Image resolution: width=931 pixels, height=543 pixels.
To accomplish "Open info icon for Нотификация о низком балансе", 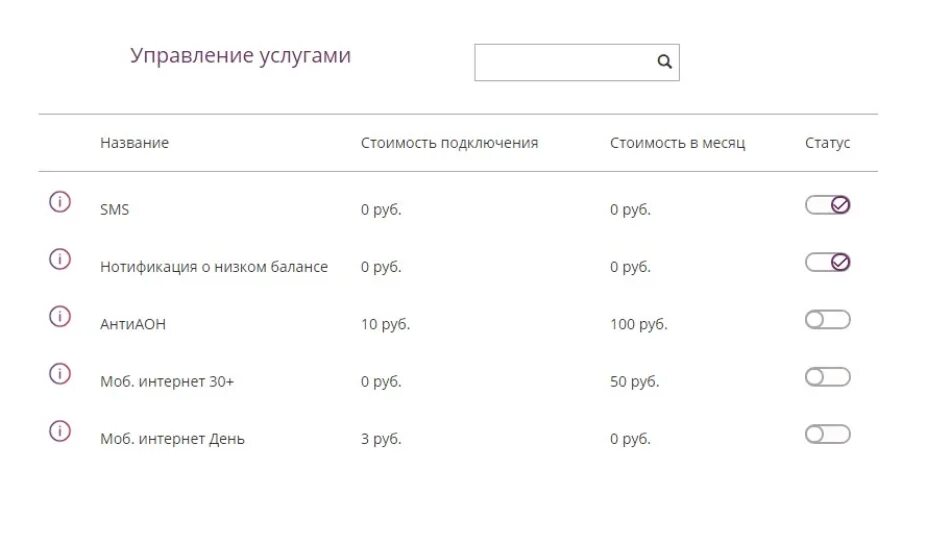I will coord(59,259).
